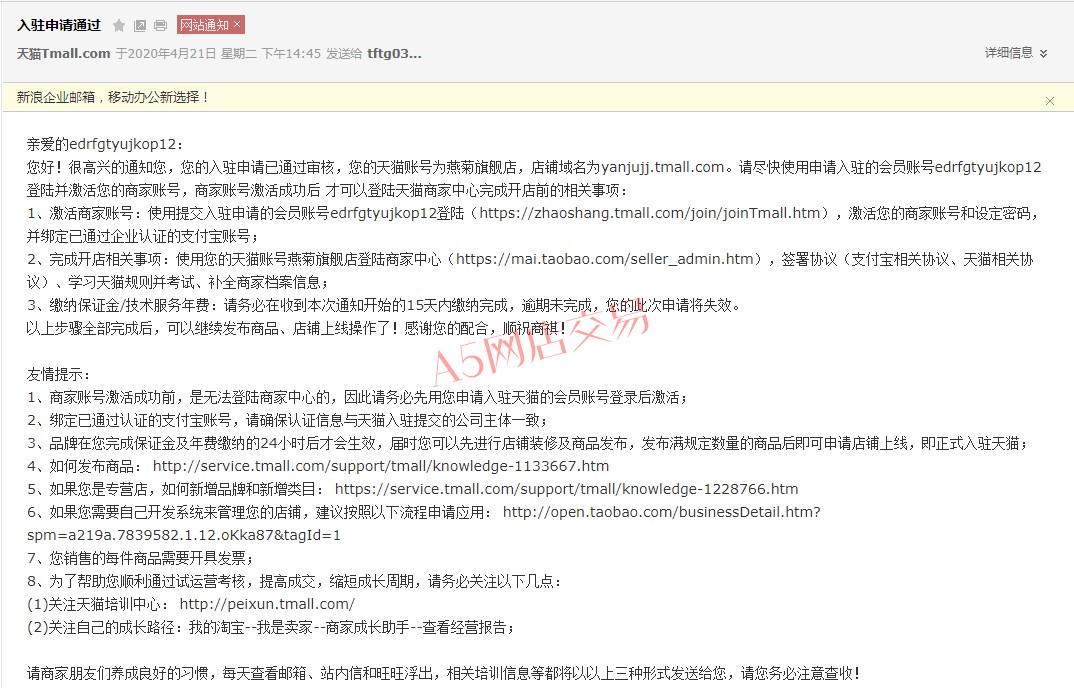Click the line starting 3、缴纳保证金/技术服务年费

point(384,305)
